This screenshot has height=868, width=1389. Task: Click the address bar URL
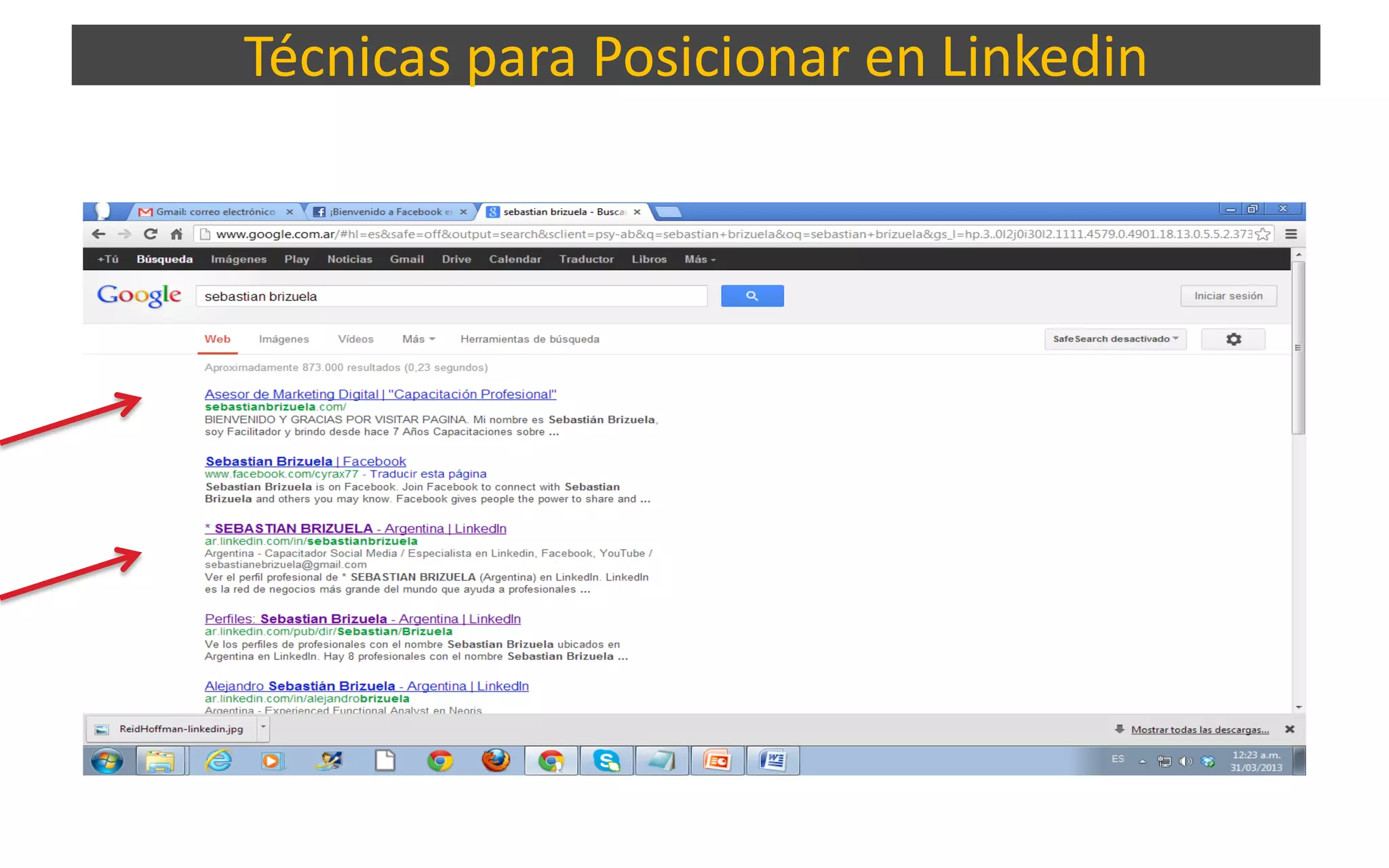(x=734, y=234)
